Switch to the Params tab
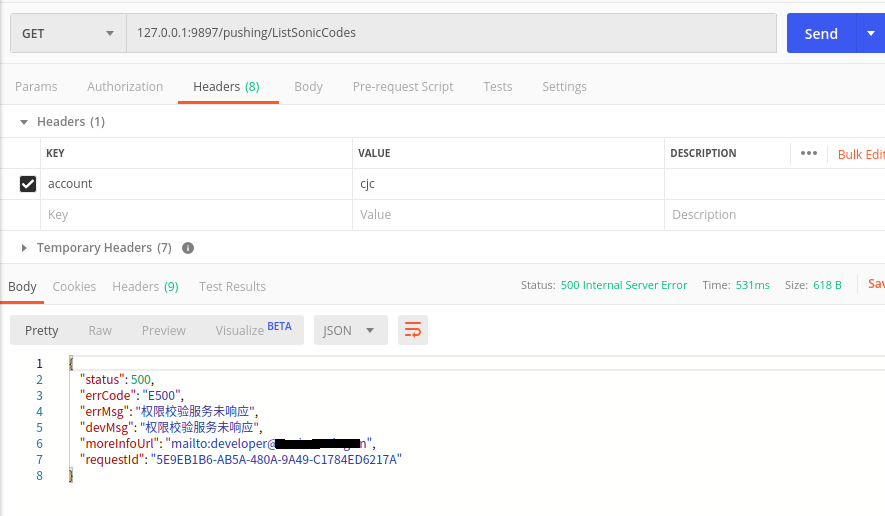Image resolution: width=885 pixels, height=516 pixels. pyautogui.click(x=36, y=86)
